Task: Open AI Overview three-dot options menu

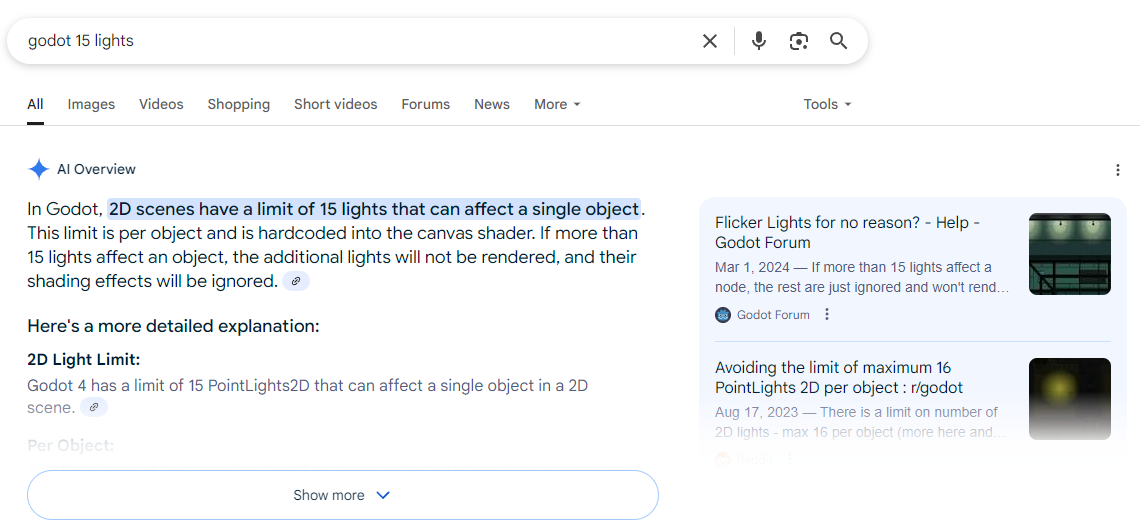Action: (x=1117, y=170)
